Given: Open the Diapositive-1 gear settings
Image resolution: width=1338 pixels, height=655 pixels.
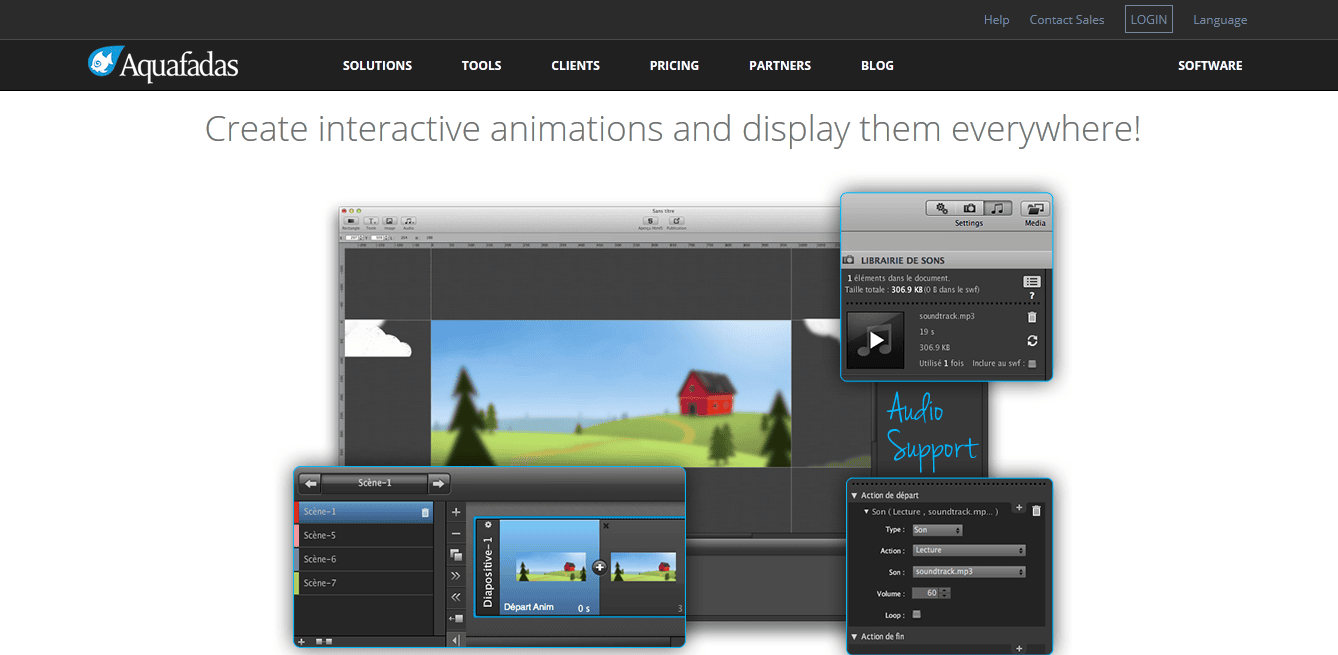Looking at the screenshot, I should point(488,524).
